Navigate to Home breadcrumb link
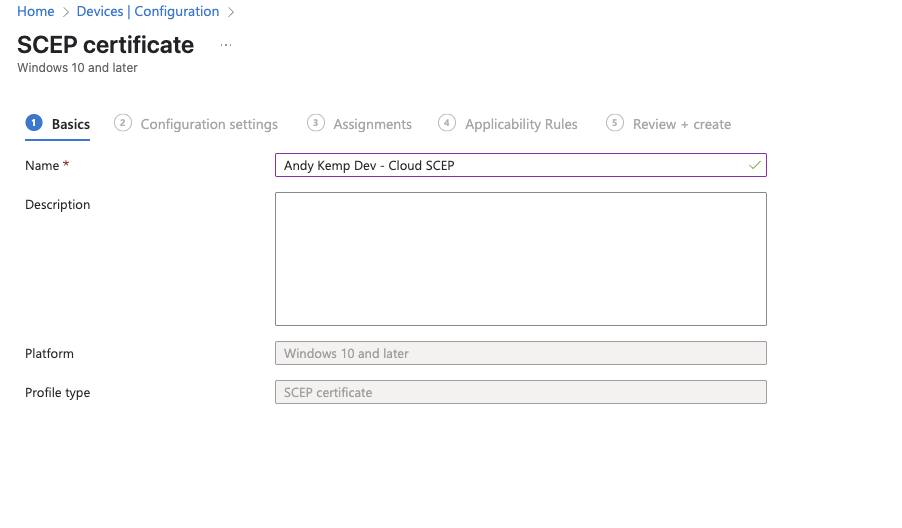 pyautogui.click(x=36, y=12)
